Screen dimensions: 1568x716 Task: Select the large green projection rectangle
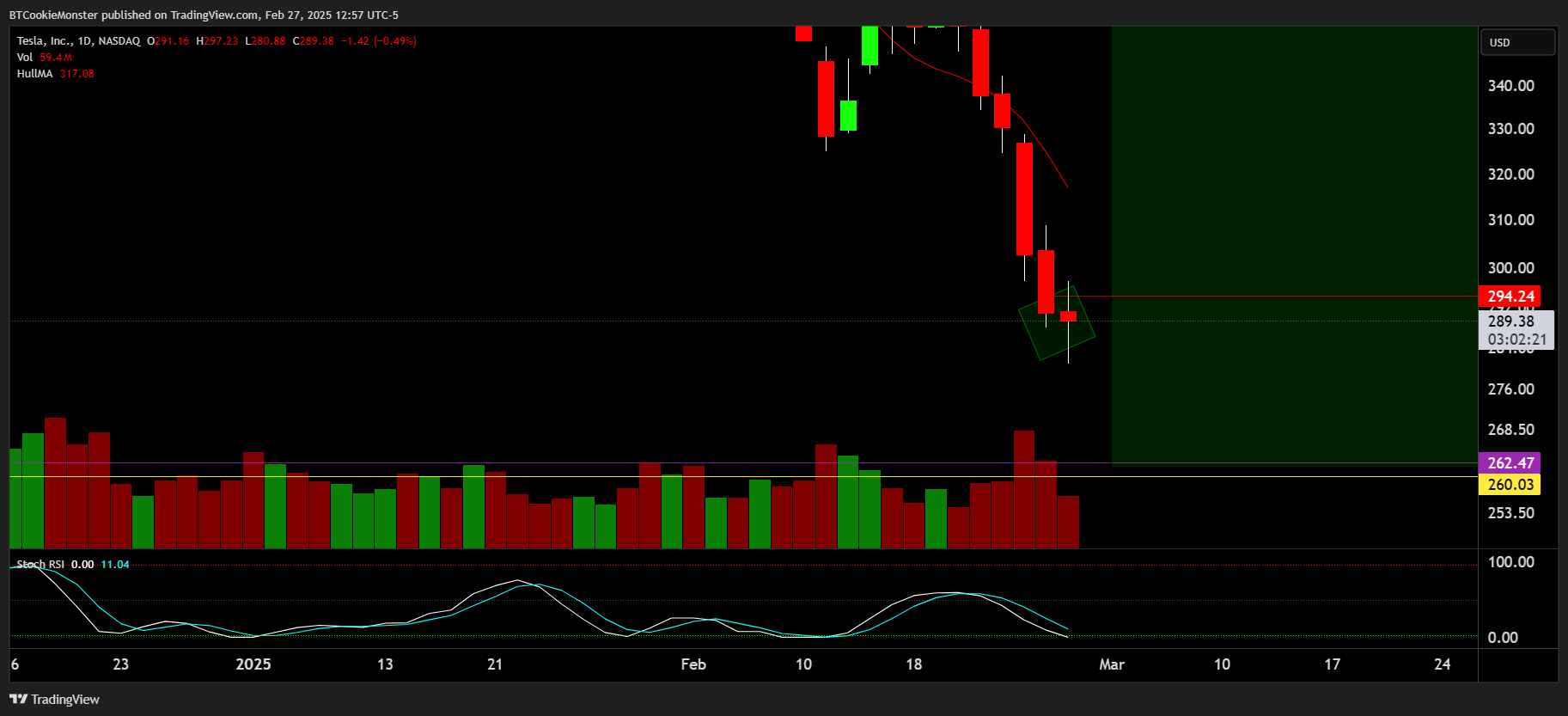pyautogui.click(x=1294, y=245)
